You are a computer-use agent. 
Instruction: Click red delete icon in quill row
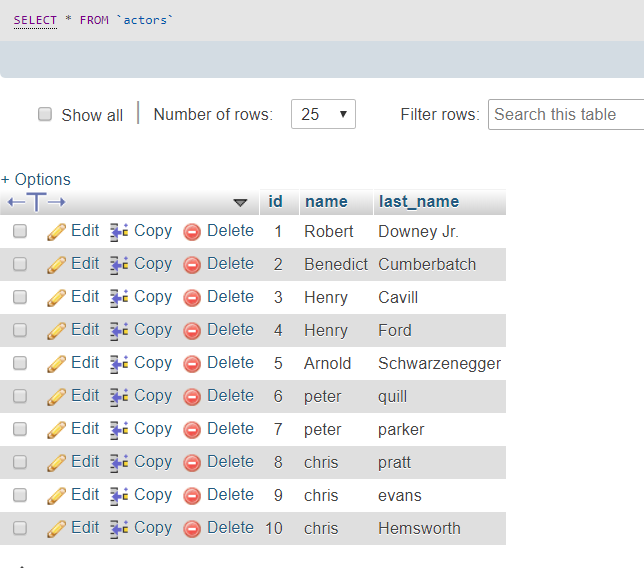pos(192,397)
